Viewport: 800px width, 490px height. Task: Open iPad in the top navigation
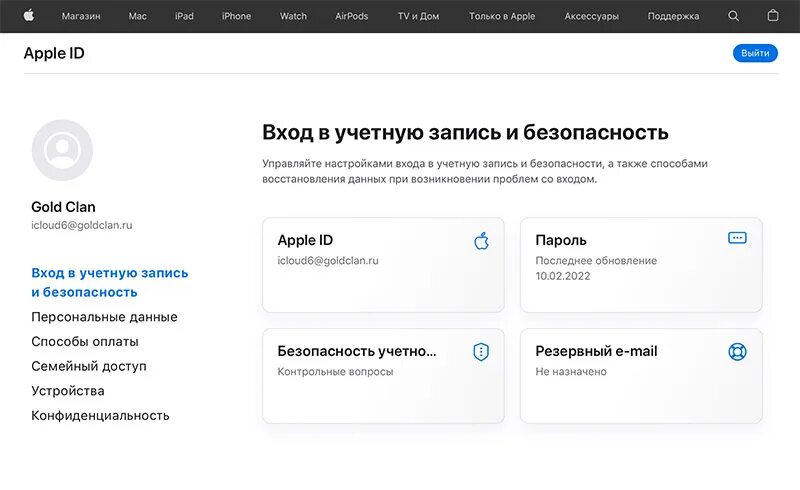184,16
